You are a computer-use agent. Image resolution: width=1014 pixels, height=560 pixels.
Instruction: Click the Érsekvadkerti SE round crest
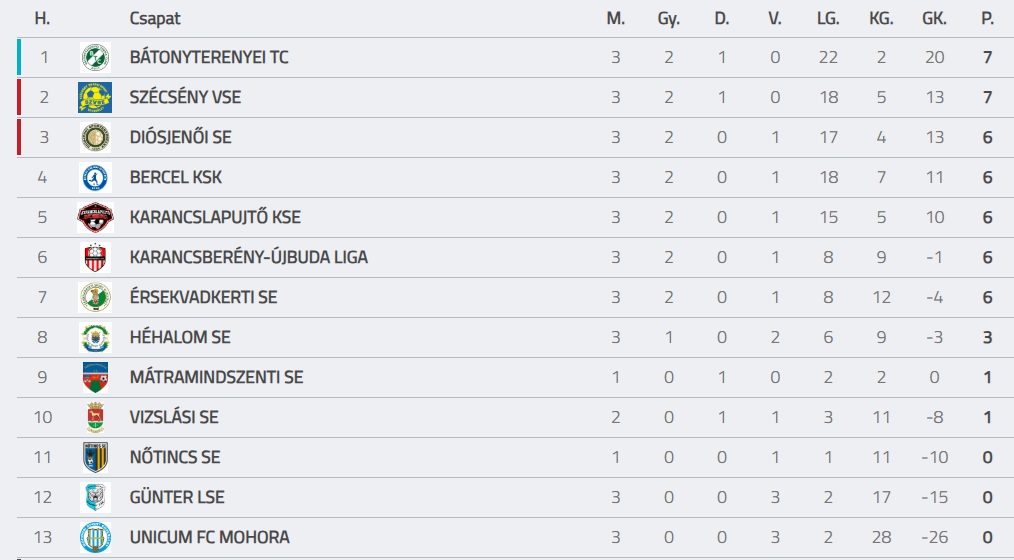pyautogui.click(x=95, y=297)
